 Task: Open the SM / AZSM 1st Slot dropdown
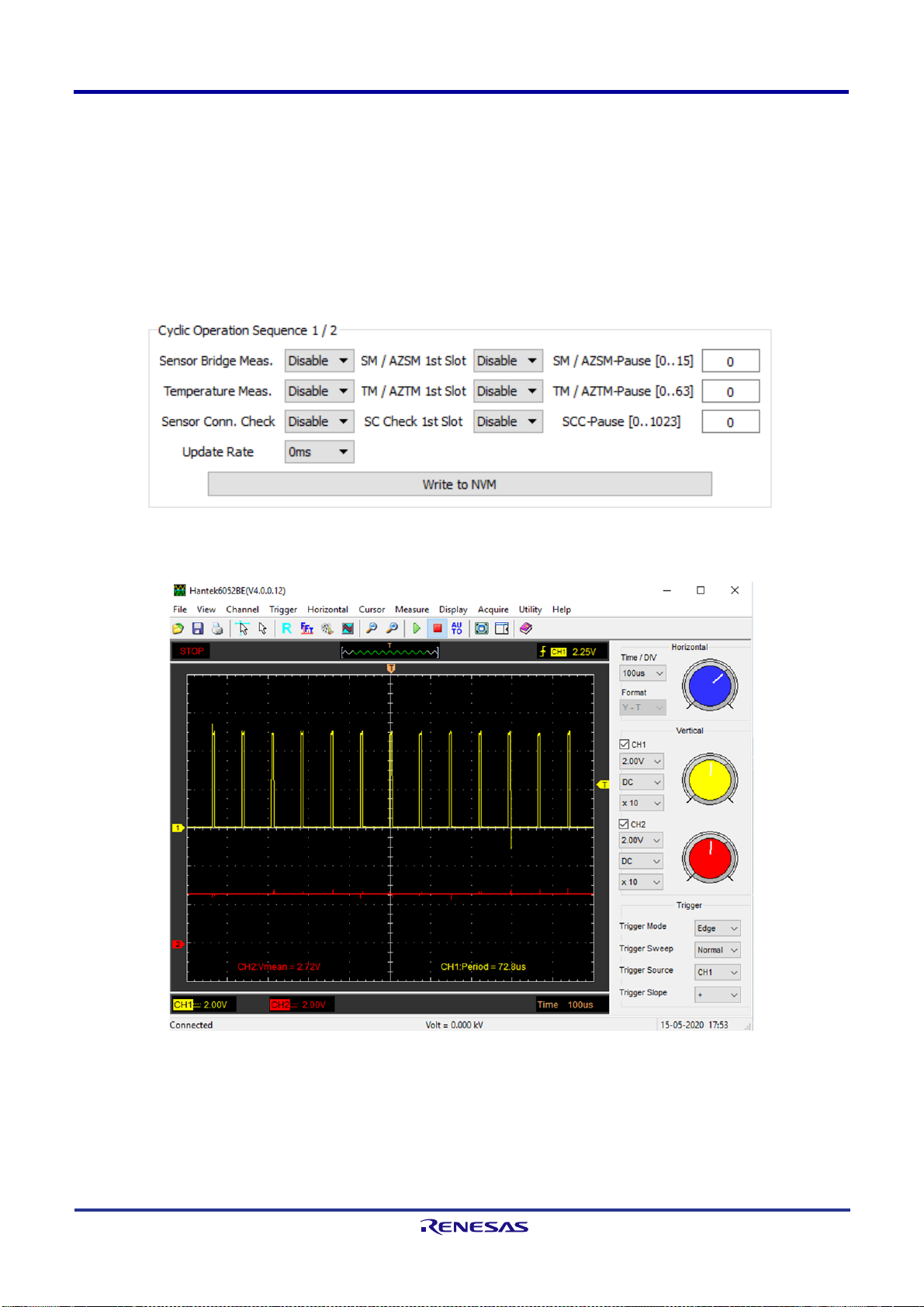click(x=508, y=361)
